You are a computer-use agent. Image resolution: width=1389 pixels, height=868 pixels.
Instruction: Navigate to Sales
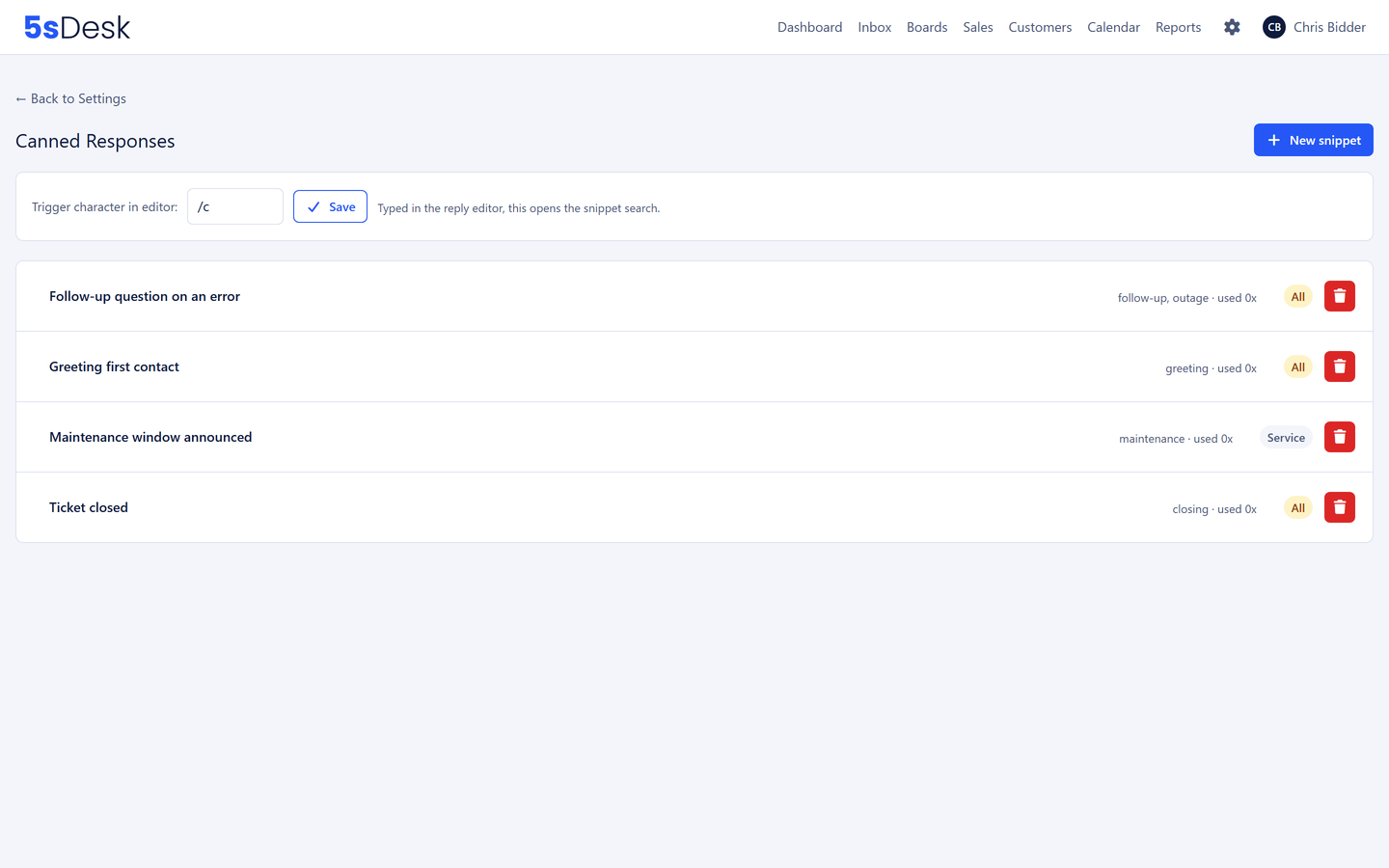[x=977, y=27]
